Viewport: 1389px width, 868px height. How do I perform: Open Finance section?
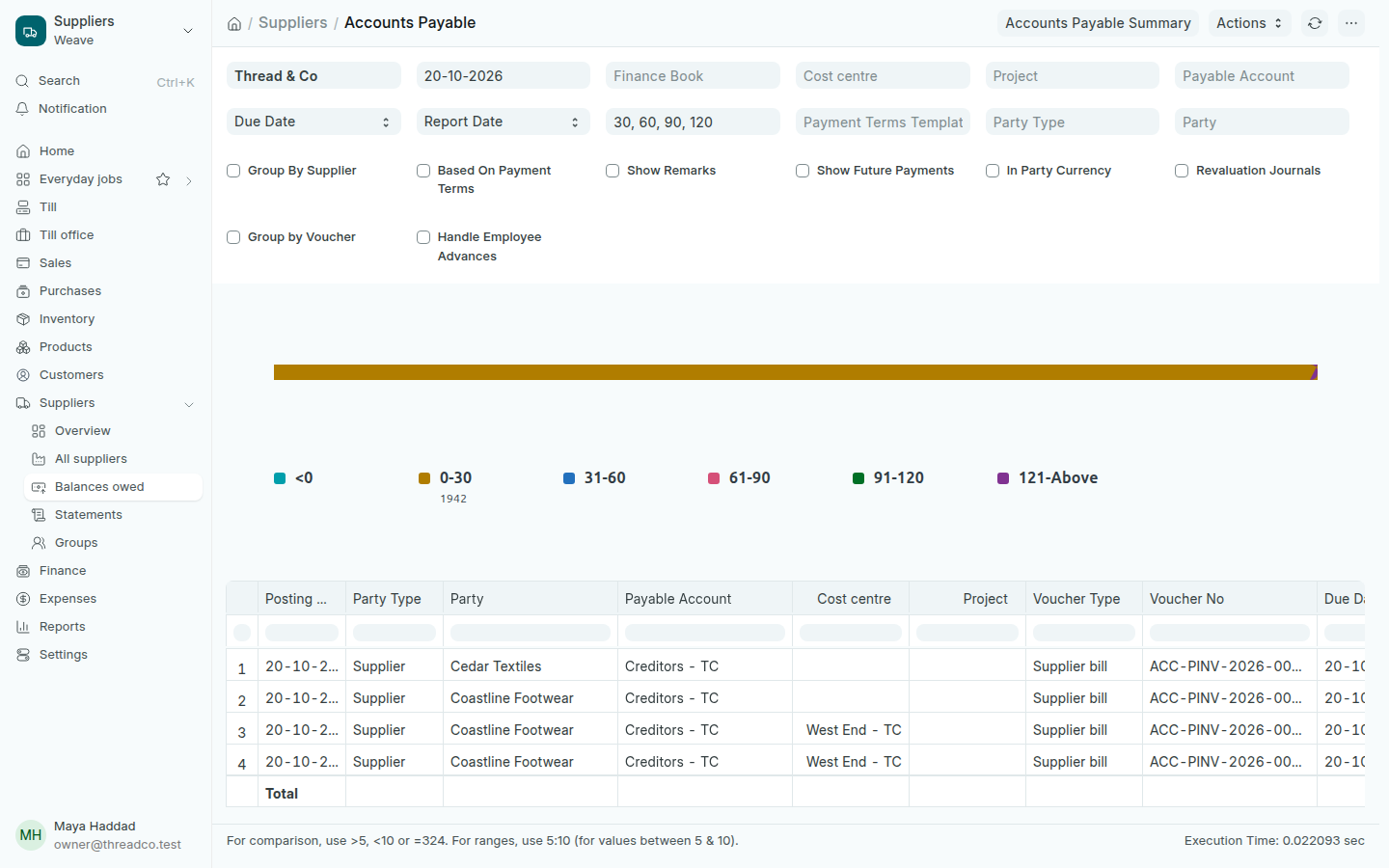63,571
